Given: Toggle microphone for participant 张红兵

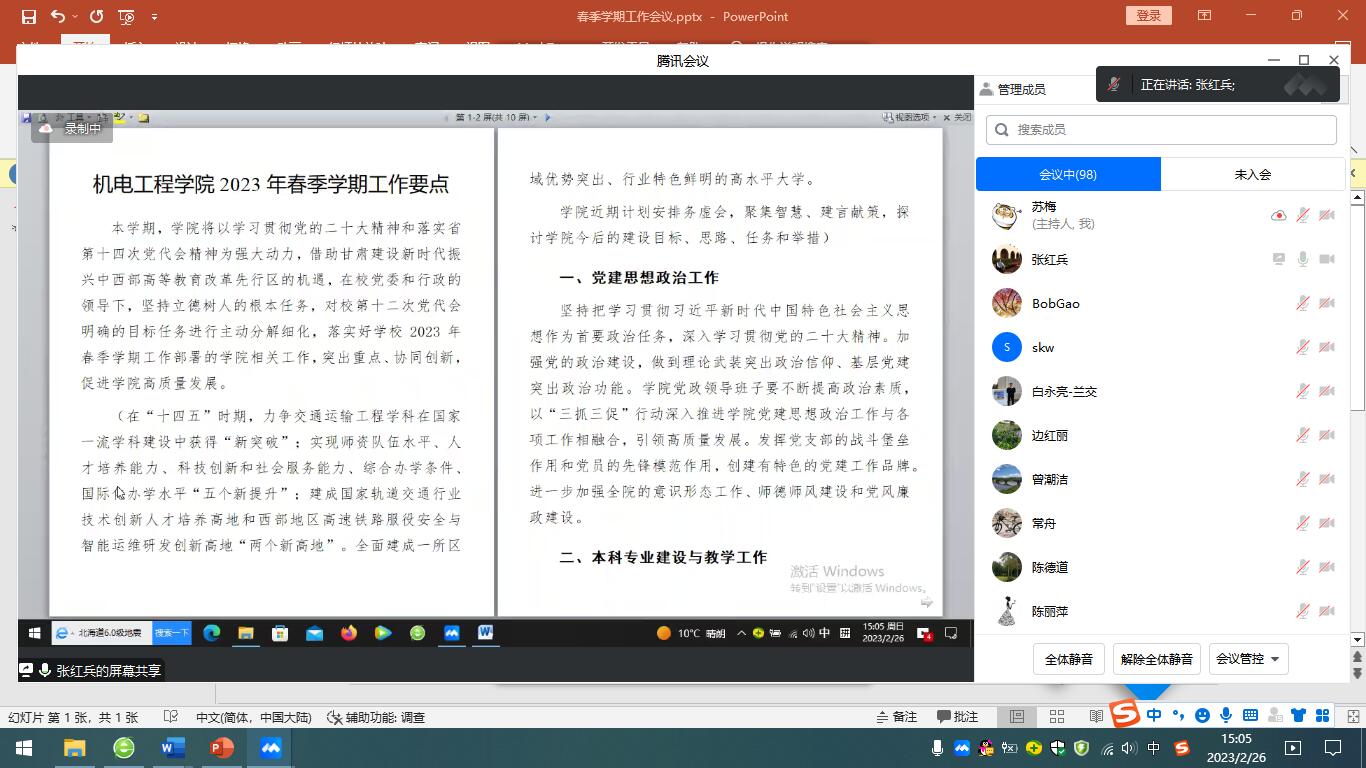Looking at the screenshot, I should [x=1302, y=259].
